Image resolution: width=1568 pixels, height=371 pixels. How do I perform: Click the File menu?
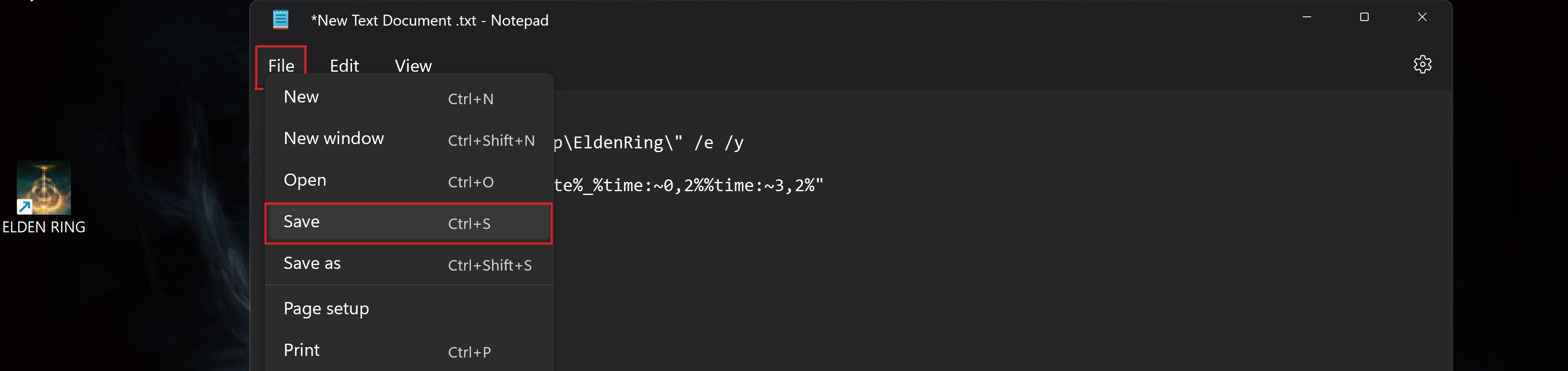tap(281, 66)
